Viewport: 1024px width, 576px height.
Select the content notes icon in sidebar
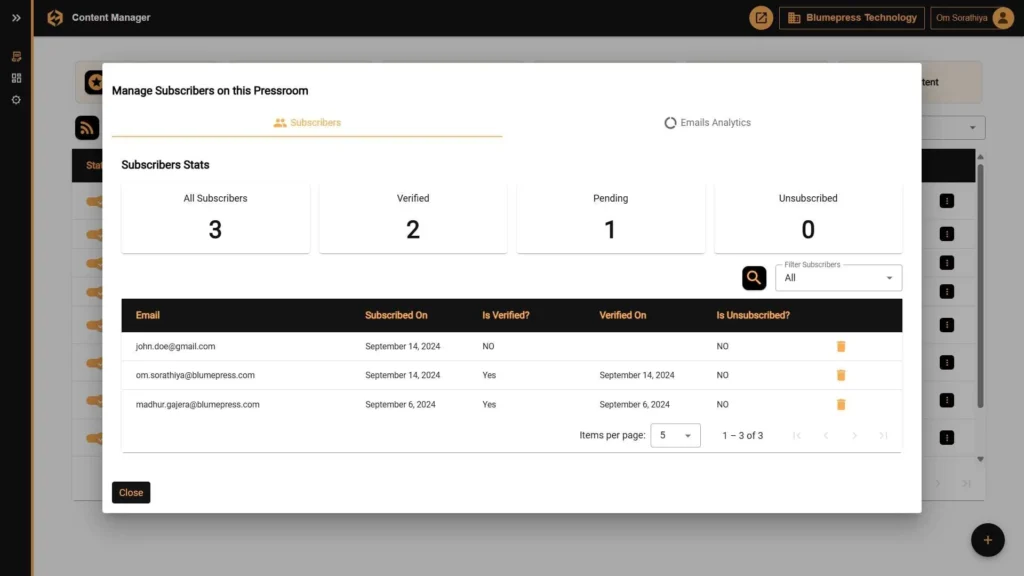(x=16, y=57)
